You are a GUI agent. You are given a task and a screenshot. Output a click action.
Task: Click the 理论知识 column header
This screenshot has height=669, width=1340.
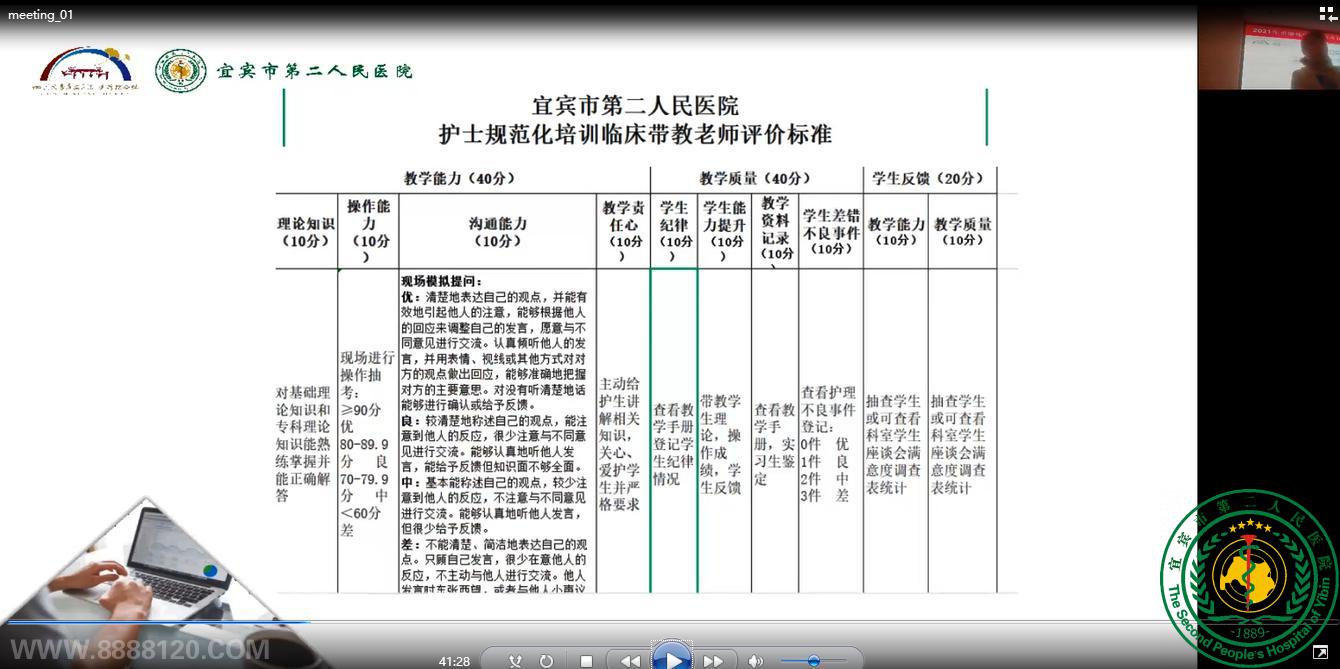[306, 231]
